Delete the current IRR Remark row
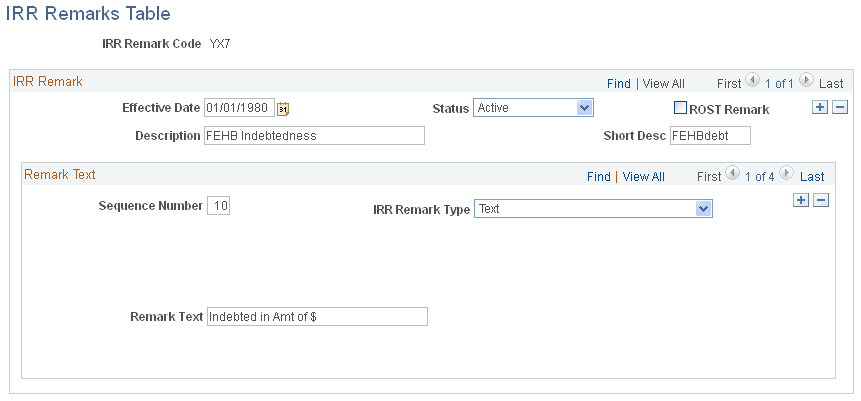Screen dimensions: 861x401 click(x=840, y=108)
